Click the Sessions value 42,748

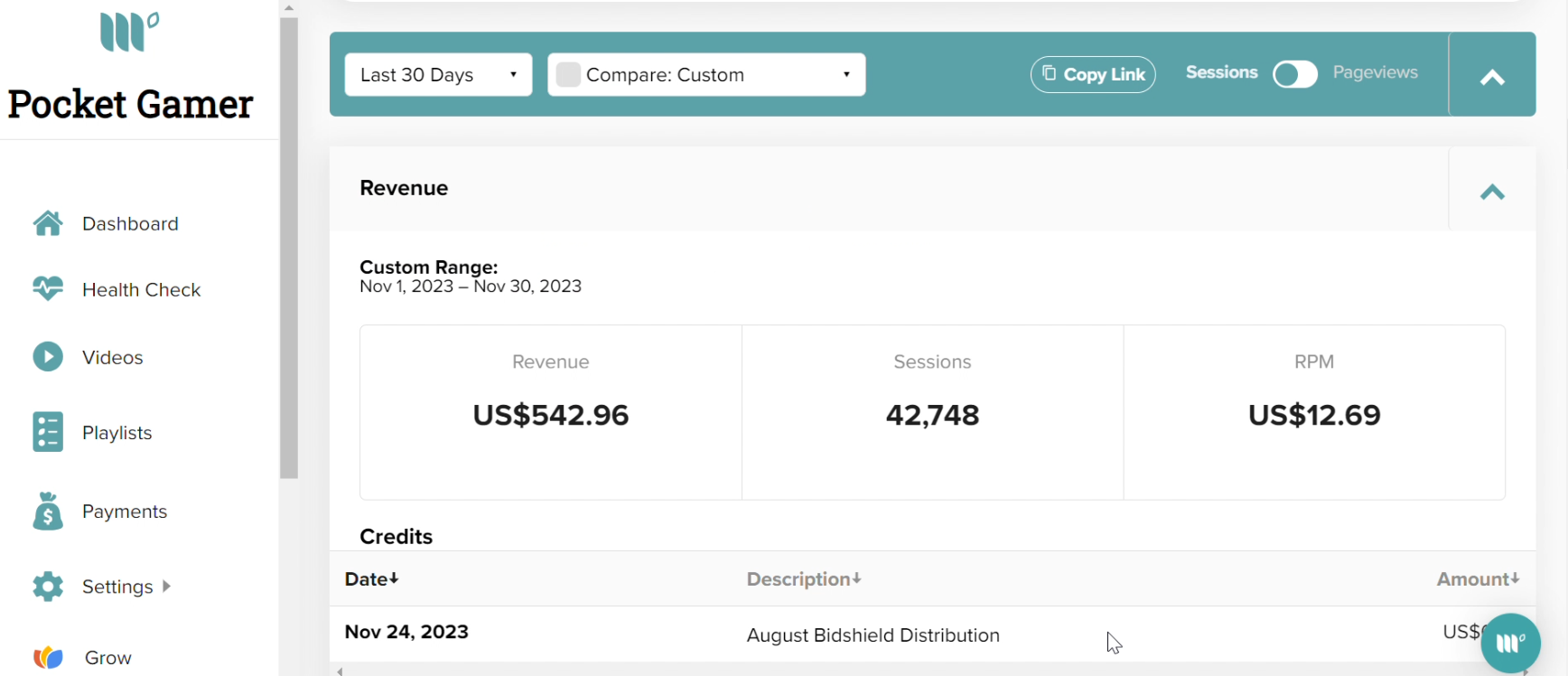click(x=932, y=415)
